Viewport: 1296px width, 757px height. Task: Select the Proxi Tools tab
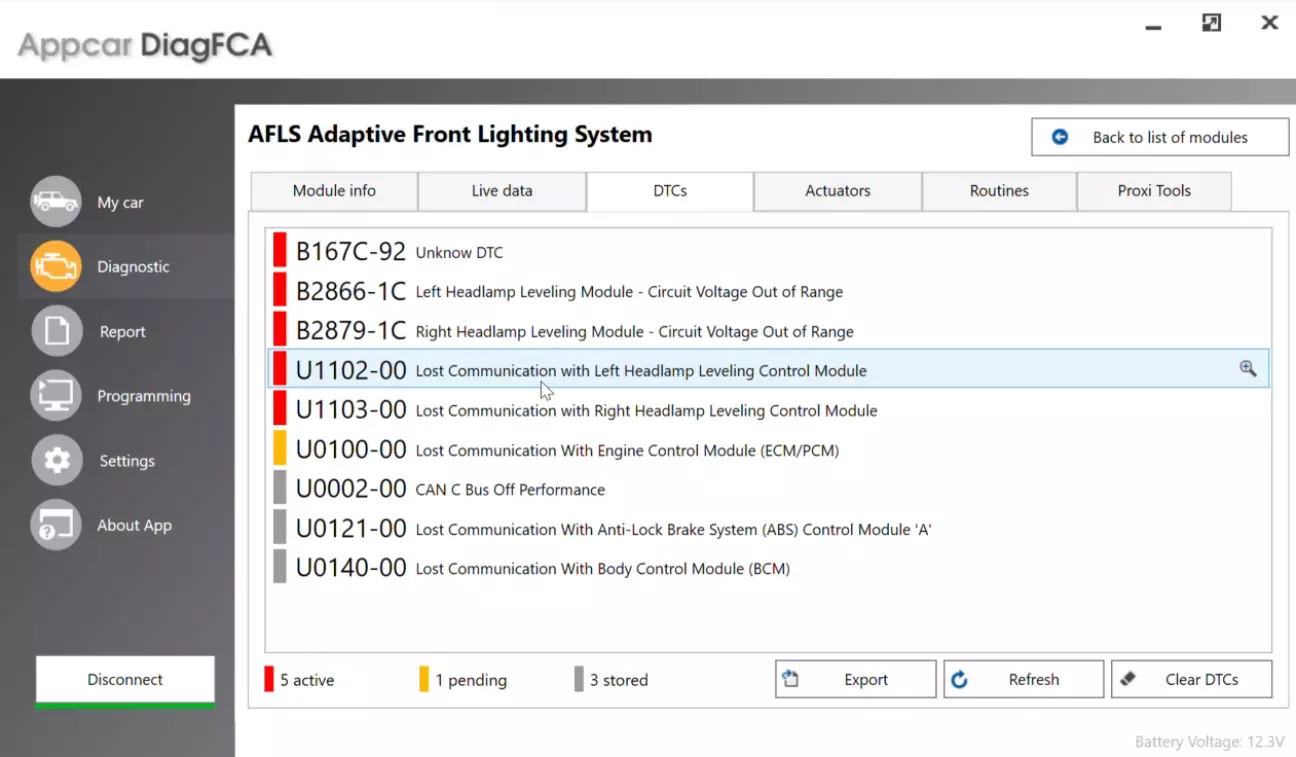[1154, 191]
